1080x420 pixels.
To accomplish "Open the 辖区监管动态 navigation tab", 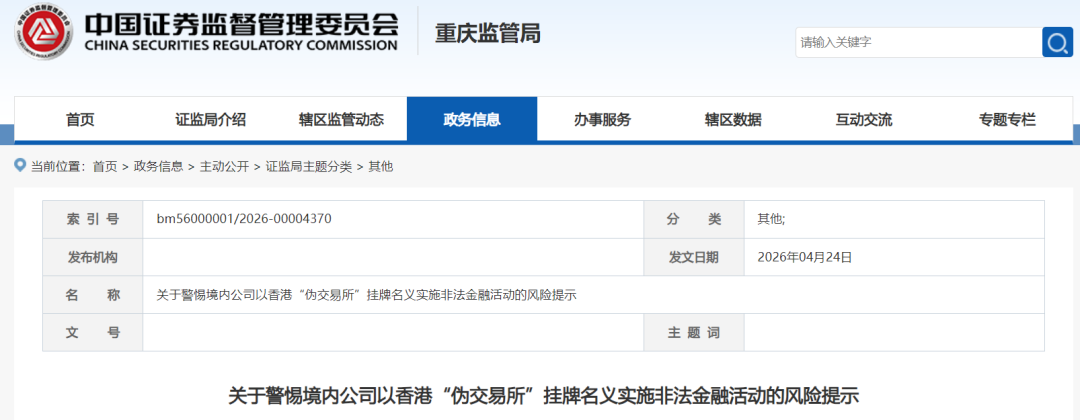I will coord(342,120).
